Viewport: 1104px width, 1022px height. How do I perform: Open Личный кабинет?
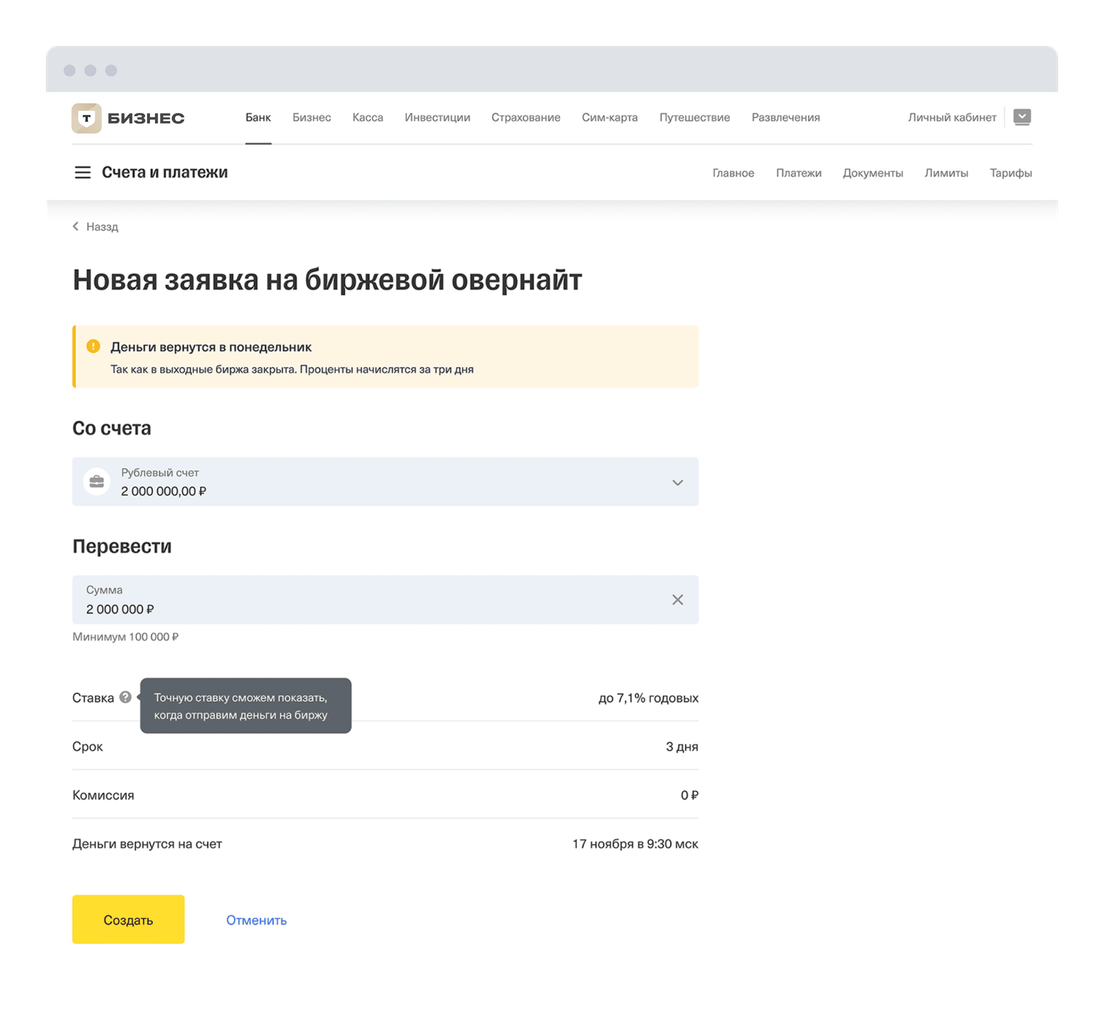[x=951, y=118]
